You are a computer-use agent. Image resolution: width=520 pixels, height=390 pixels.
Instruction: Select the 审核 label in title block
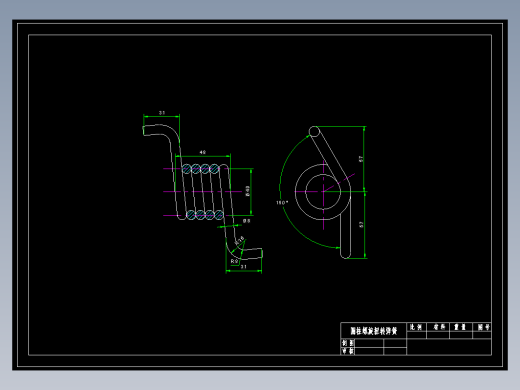348,351
